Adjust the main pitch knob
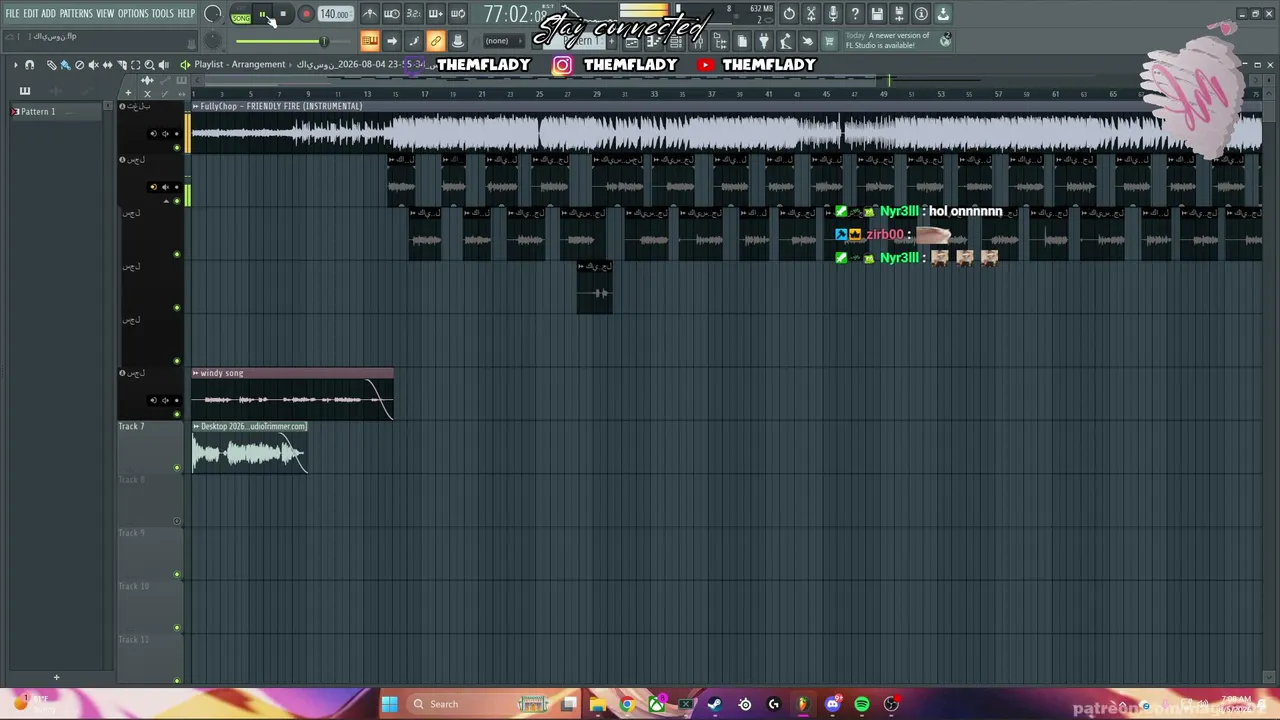1280x720 pixels. coord(212,41)
